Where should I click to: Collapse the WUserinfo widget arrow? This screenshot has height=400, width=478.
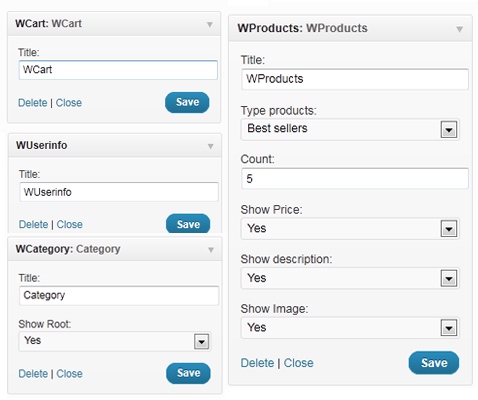(x=211, y=146)
